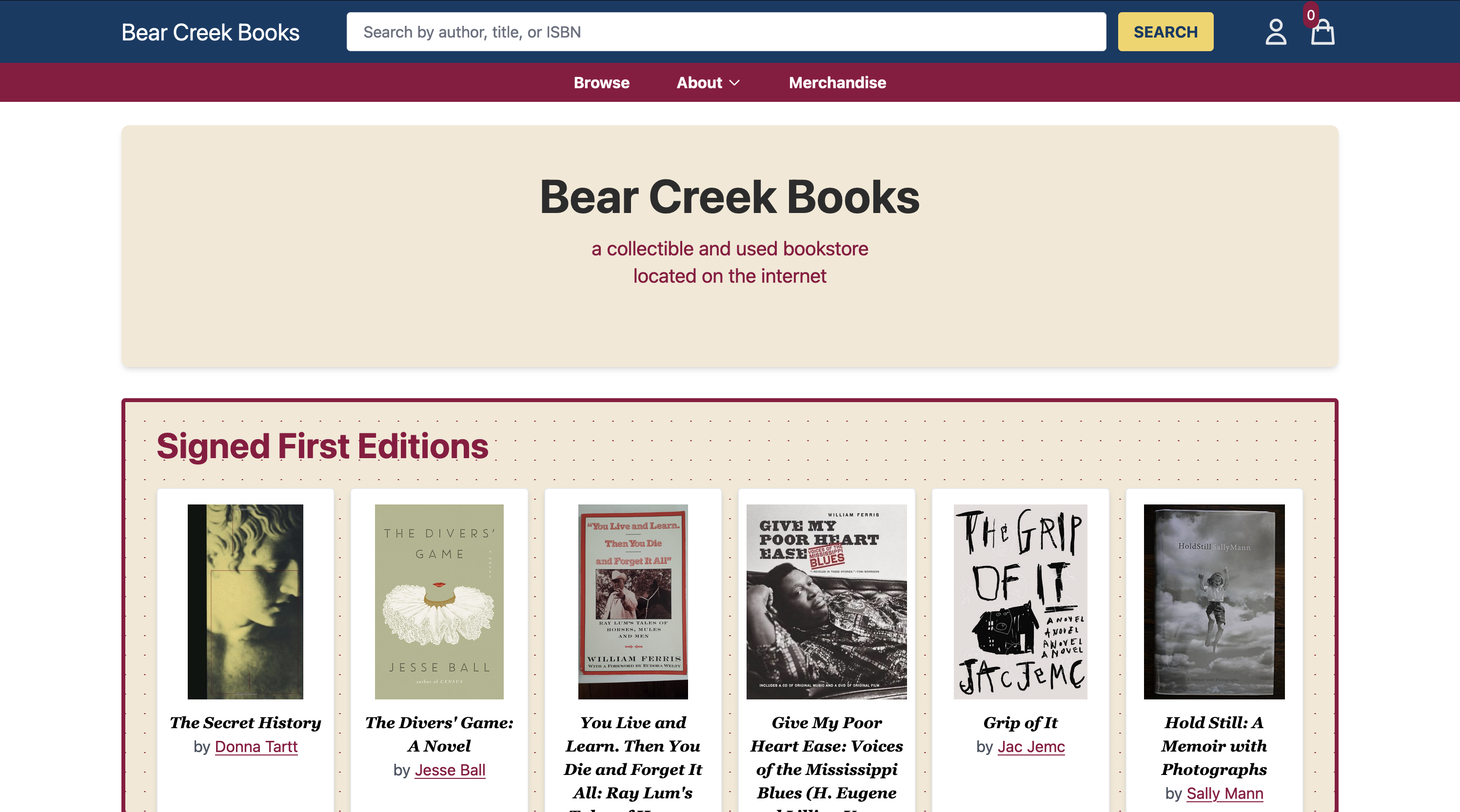This screenshot has width=1460, height=812.
Task: Select The Secret History cover image
Action: [x=245, y=601]
